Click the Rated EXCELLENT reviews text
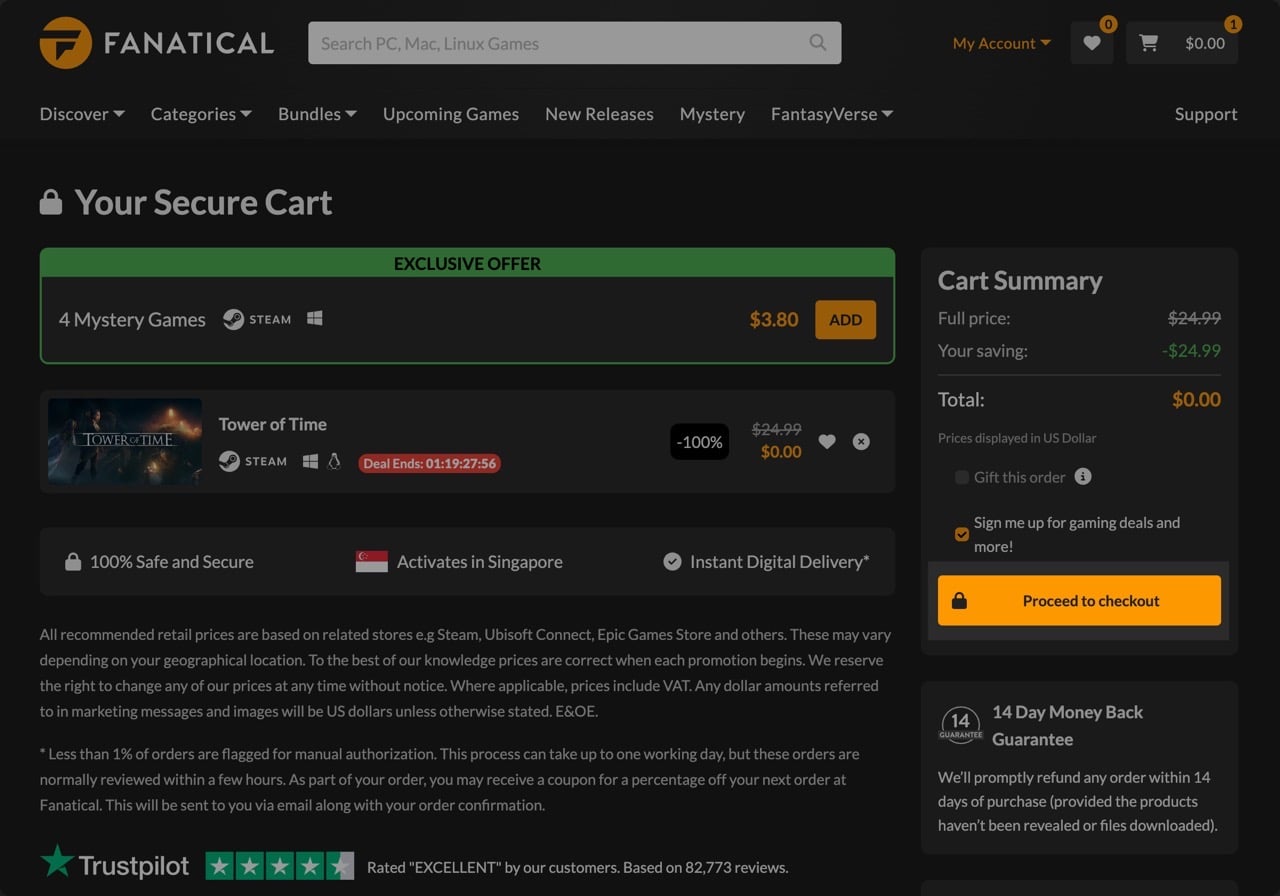Screen dimensions: 1280x896 coord(578,867)
